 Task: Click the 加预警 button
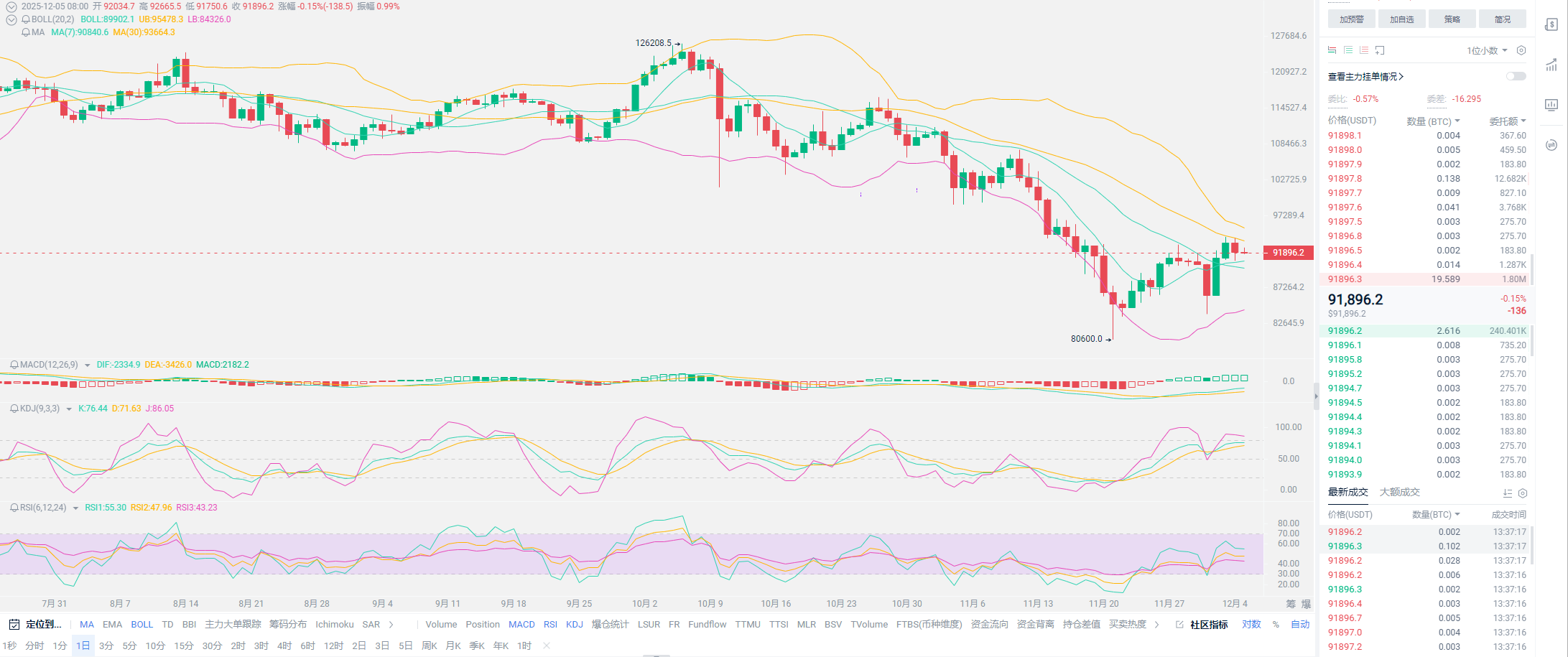click(1351, 19)
